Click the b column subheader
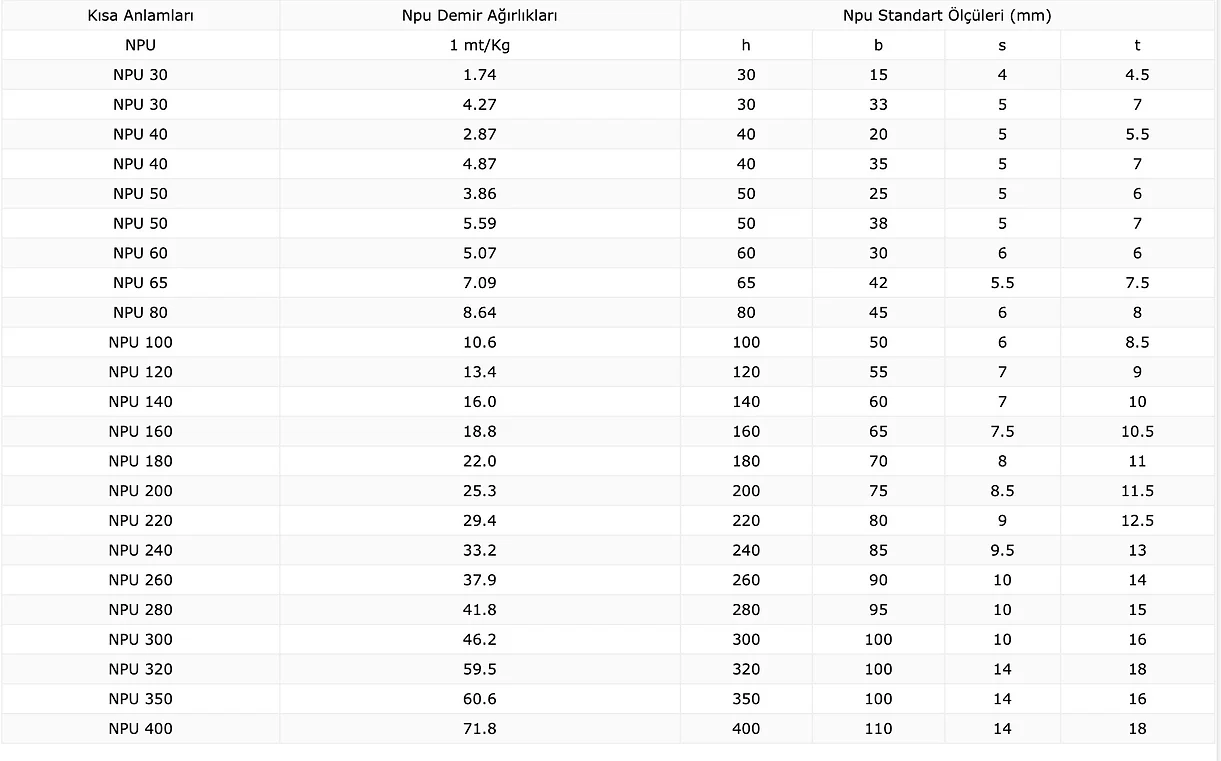Image resolution: width=1221 pixels, height=761 pixels. tap(878, 45)
